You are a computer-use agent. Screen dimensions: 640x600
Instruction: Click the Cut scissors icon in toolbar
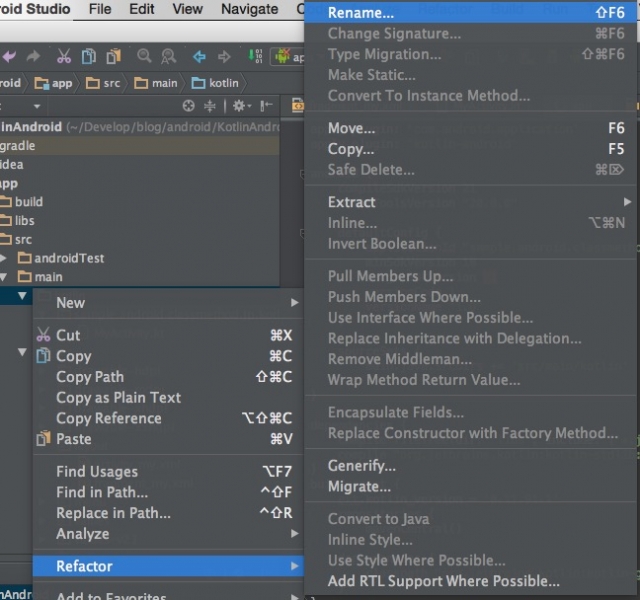[64, 56]
